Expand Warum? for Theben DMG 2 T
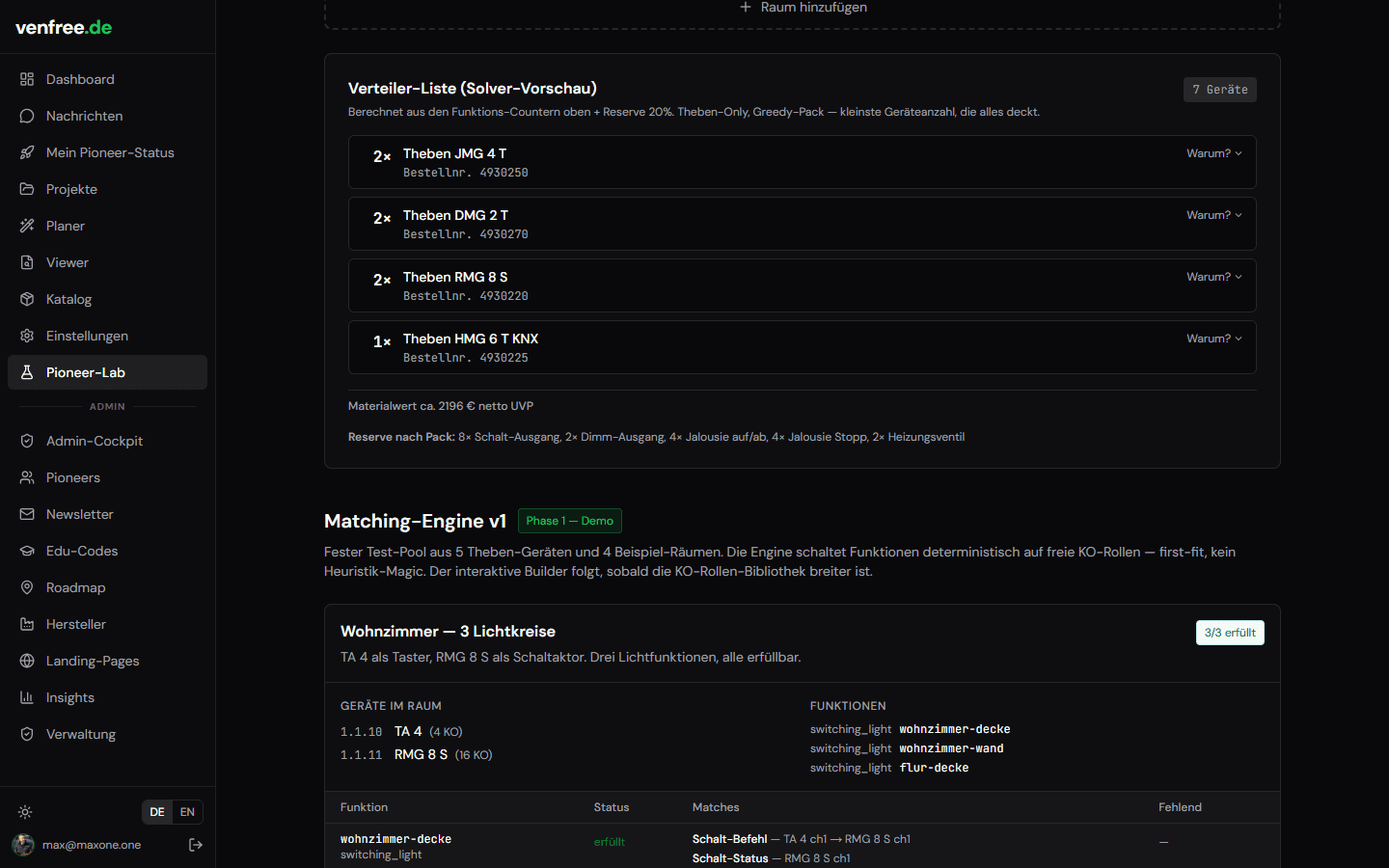Image resolution: width=1389 pixels, height=868 pixels. (1214, 215)
